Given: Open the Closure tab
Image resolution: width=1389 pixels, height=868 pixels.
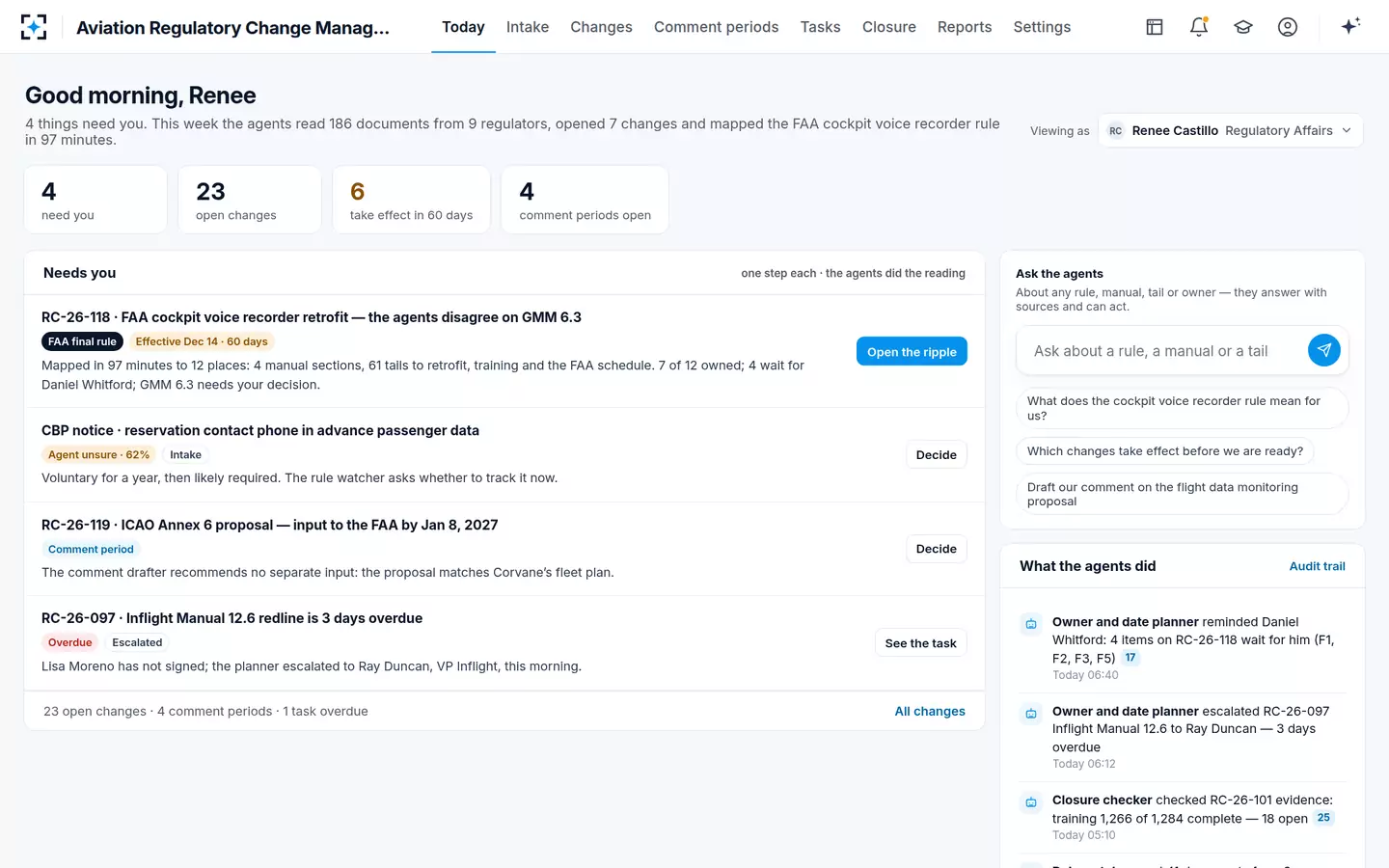Looking at the screenshot, I should click(888, 27).
